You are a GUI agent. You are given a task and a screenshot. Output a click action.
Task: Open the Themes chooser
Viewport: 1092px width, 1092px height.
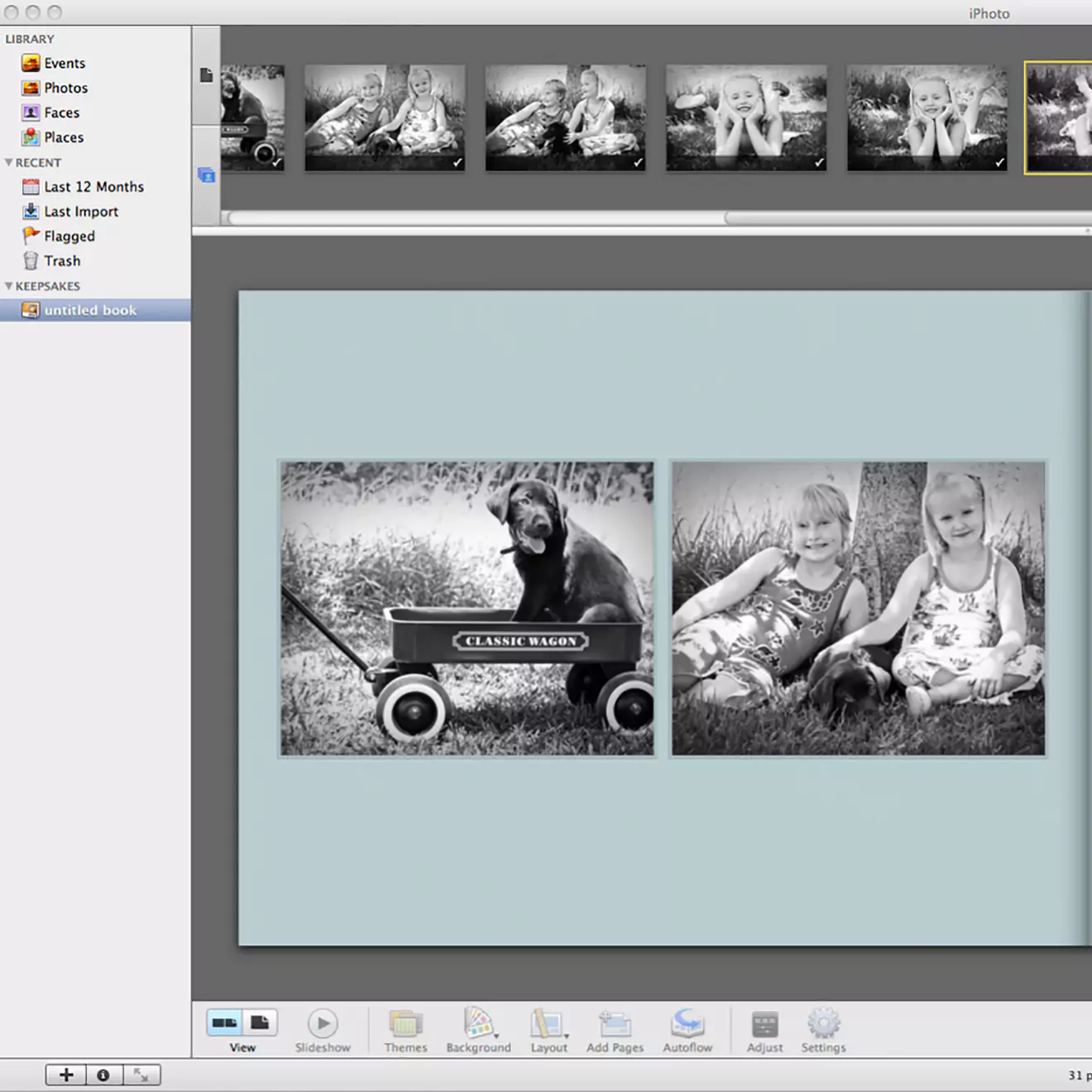[405, 1031]
